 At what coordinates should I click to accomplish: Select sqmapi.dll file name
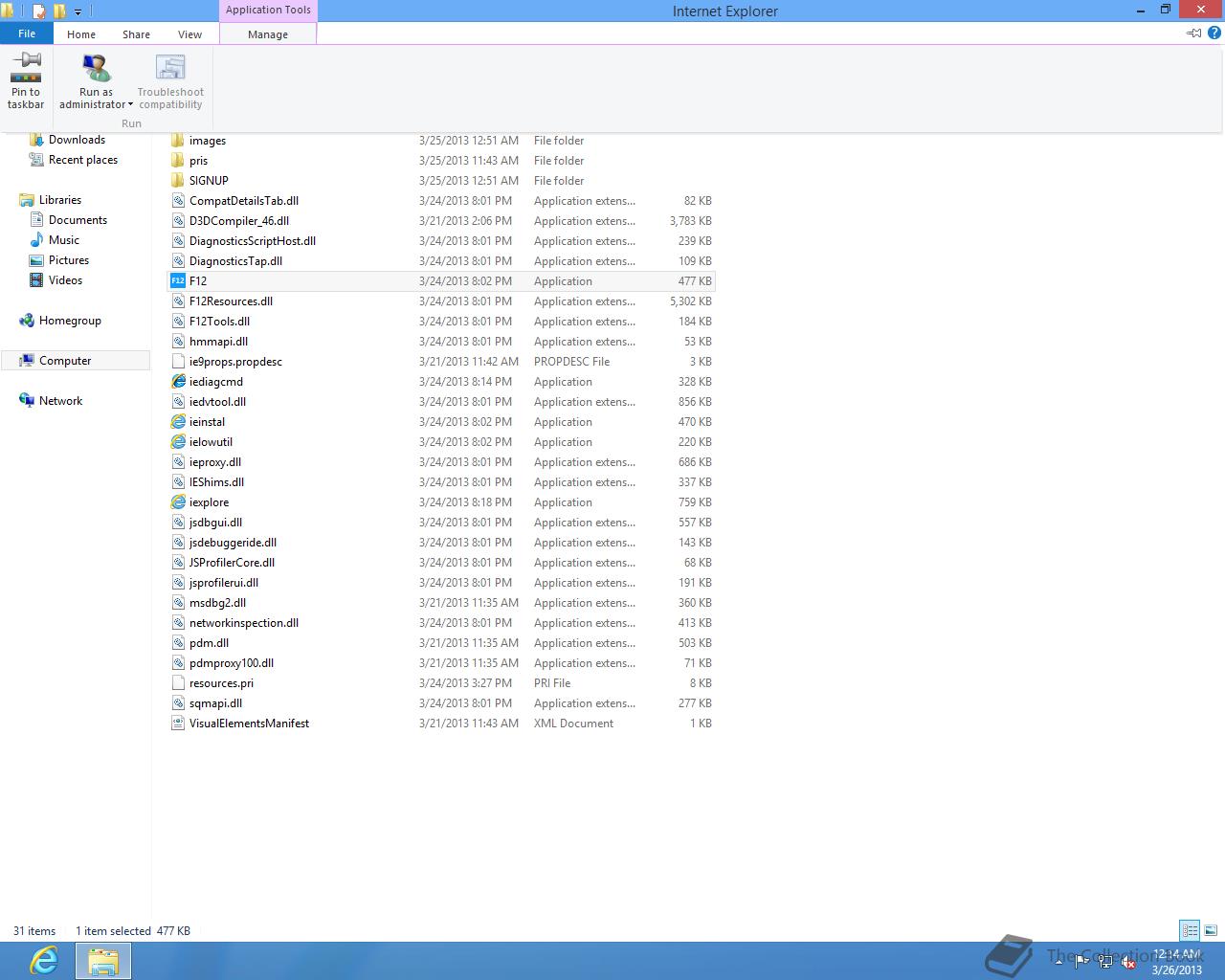tap(215, 703)
